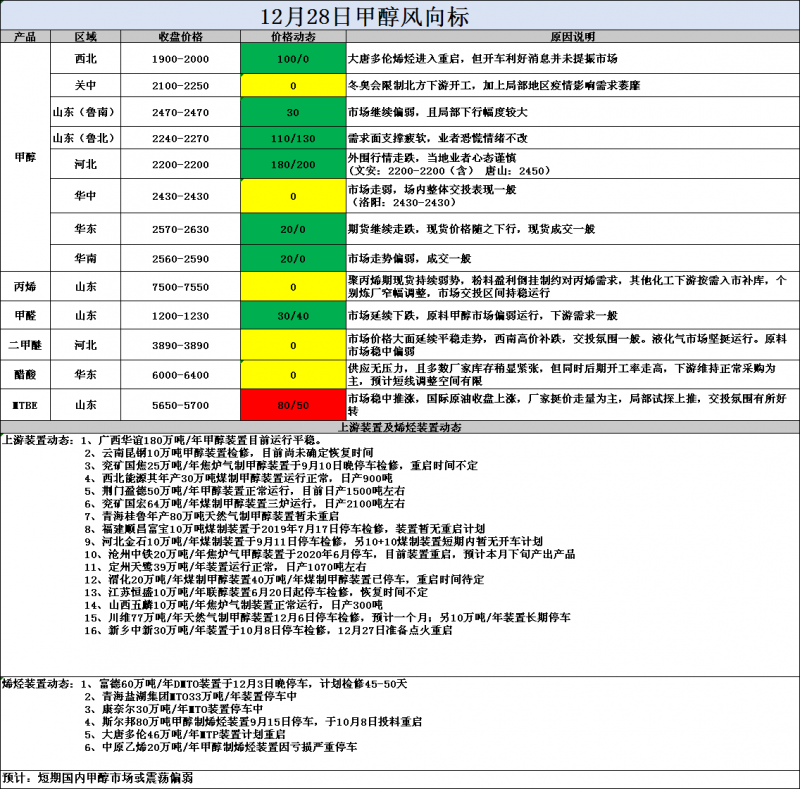
Task: Select the 丙烯 product cell
Action: 25,286
